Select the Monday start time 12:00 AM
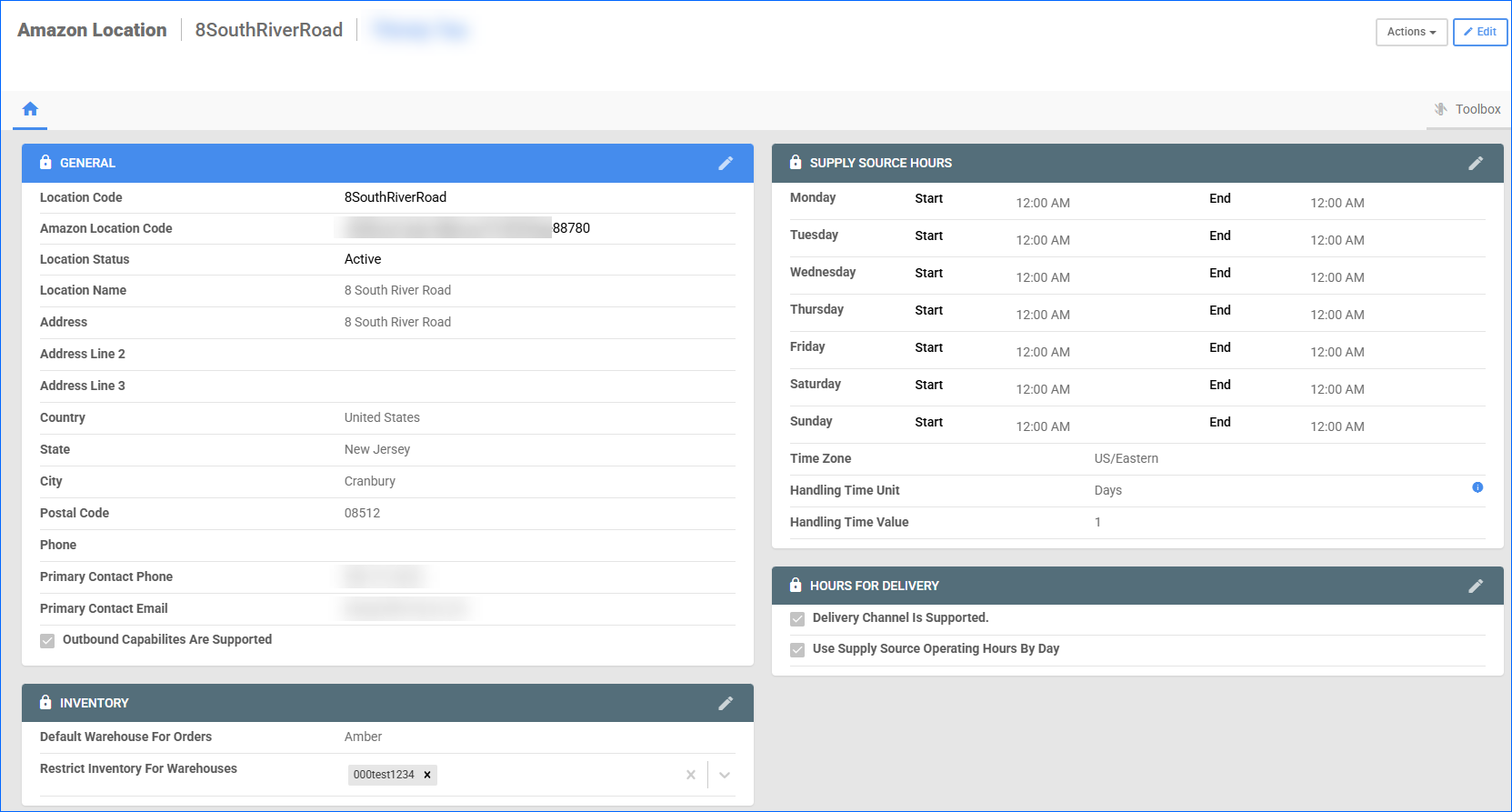Viewport: 1512px width, 812px height. pyautogui.click(x=1043, y=203)
